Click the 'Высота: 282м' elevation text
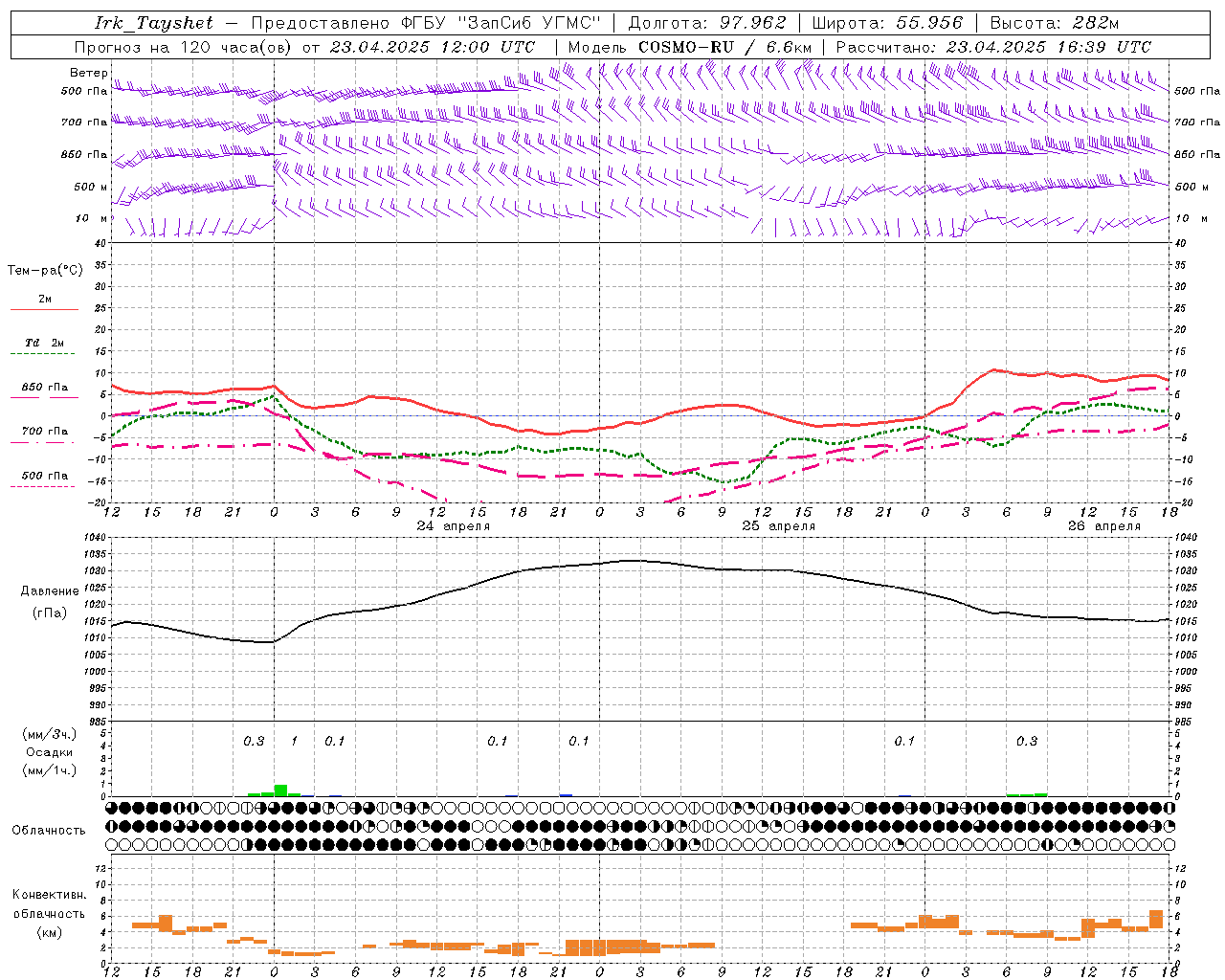Image resolution: width=1225 pixels, height=980 pixels. point(1055,23)
